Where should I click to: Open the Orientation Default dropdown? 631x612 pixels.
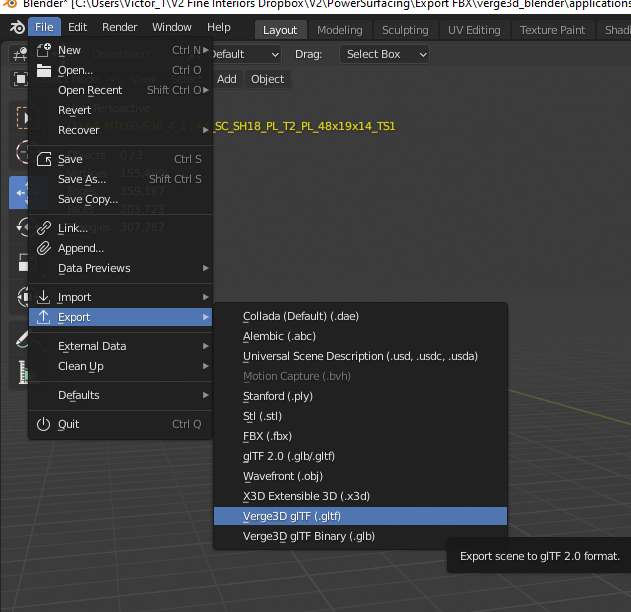click(x=245, y=54)
